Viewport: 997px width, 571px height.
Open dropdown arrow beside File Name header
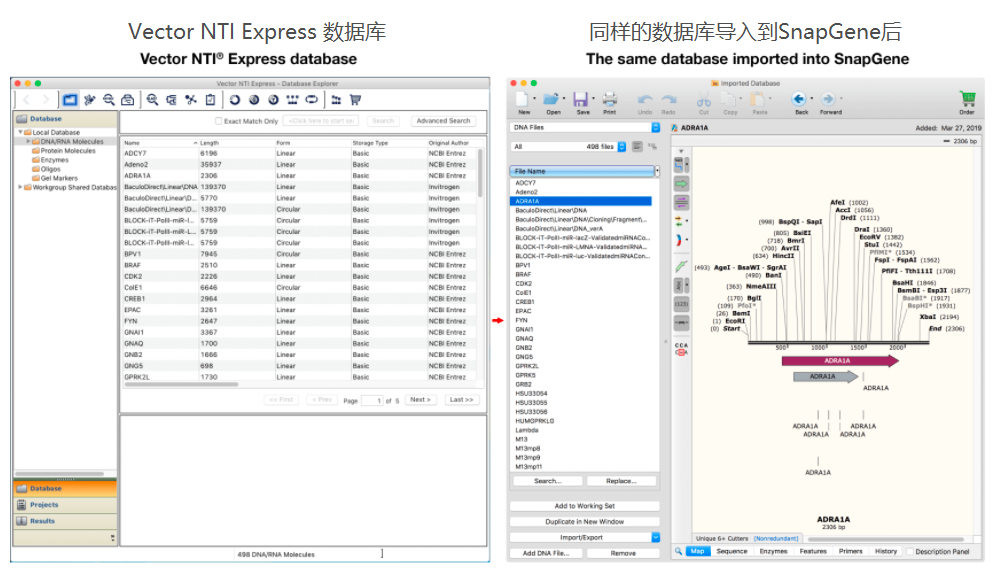click(657, 171)
